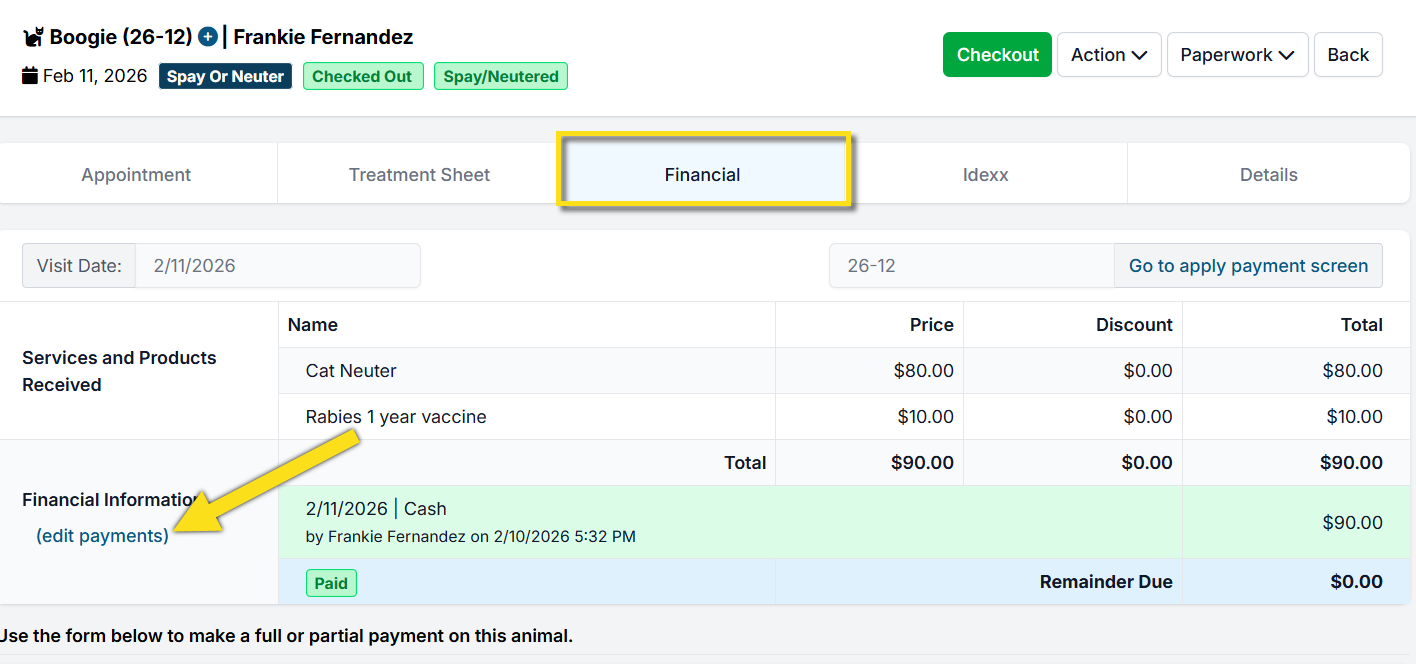Switch to the Appointment tab
This screenshot has height=664, width=1416.
coord(136,175)
